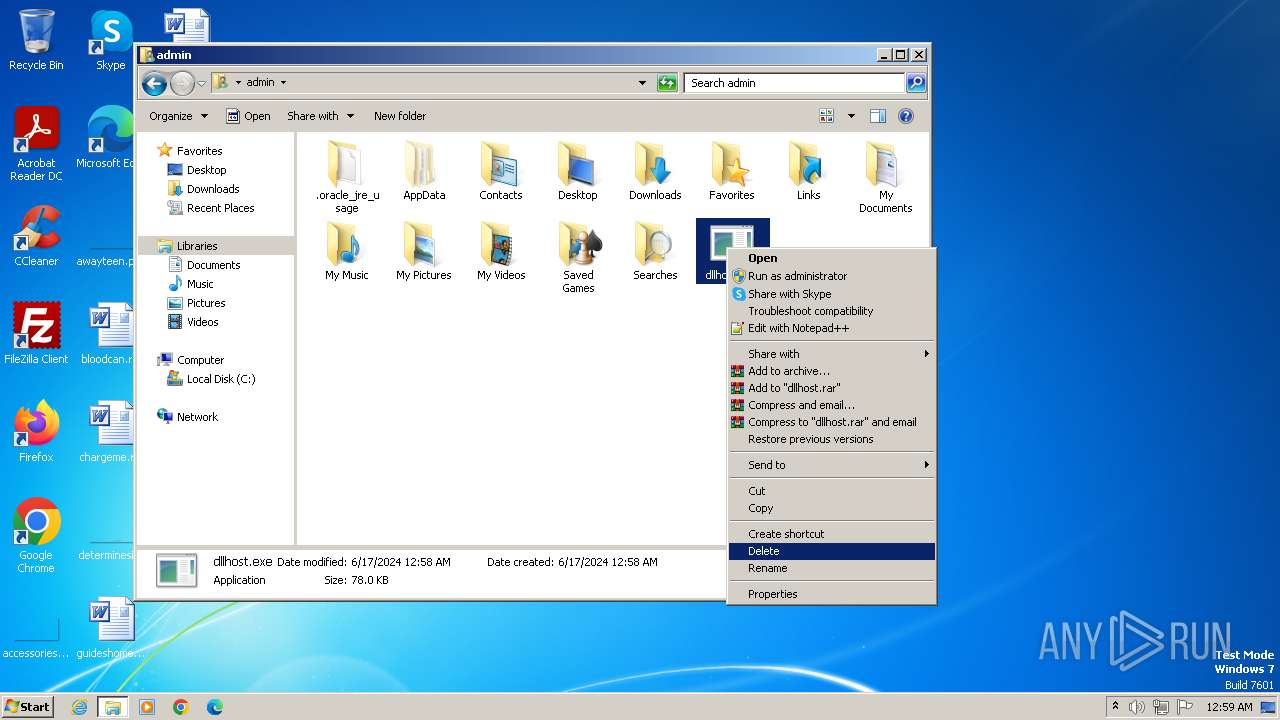
Task: Open Local Disk (C:) in sidebar
Action: click(x=211, y=379)
